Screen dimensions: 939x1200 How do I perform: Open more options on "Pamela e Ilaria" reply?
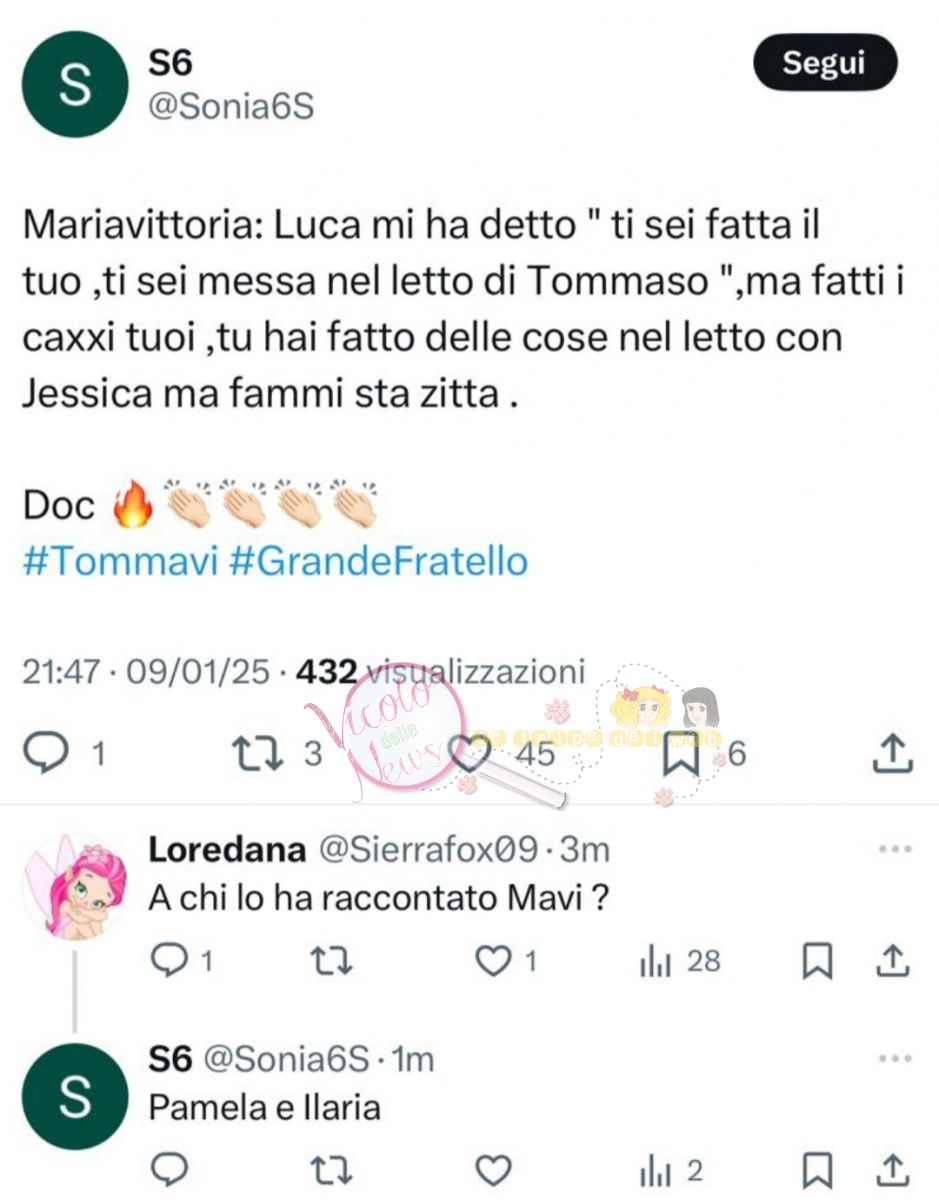coord(894,1058)
